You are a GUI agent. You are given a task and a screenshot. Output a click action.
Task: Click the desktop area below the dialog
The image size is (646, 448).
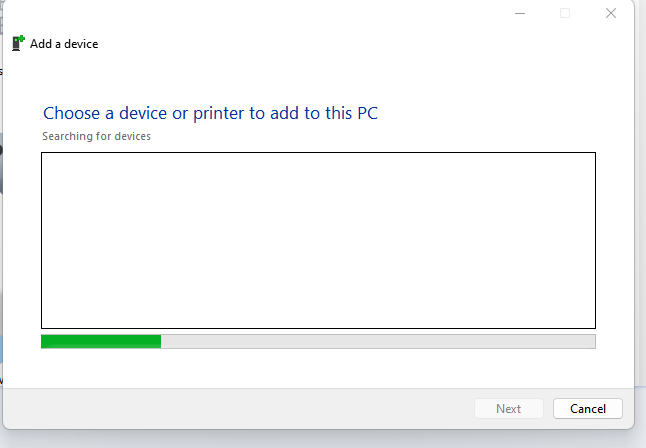[x=321, y=439]
